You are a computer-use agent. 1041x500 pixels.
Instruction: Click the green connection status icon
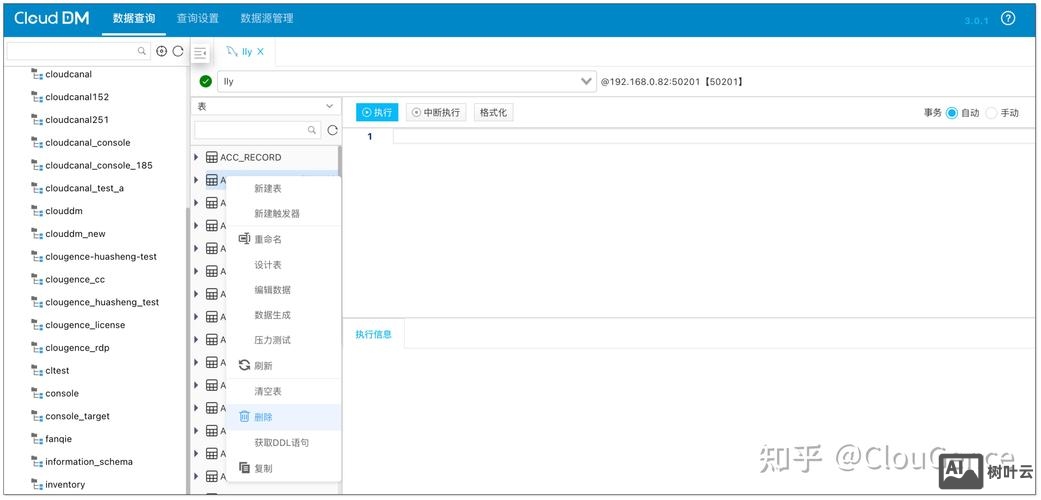(x=206, y=81)
